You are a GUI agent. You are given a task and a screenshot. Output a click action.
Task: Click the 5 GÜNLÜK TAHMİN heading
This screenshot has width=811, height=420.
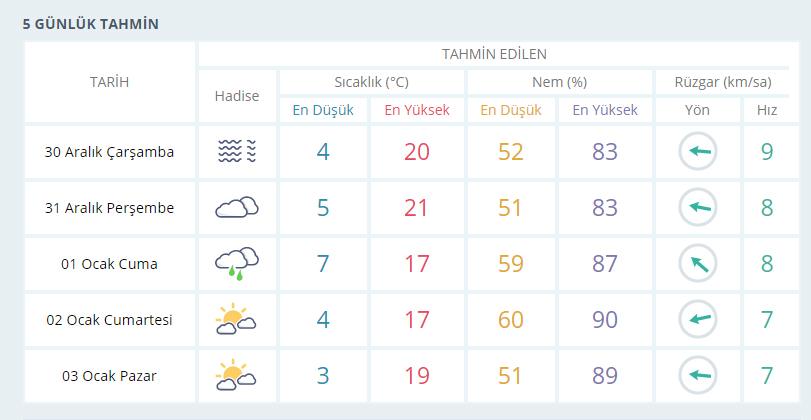[91, 24]
